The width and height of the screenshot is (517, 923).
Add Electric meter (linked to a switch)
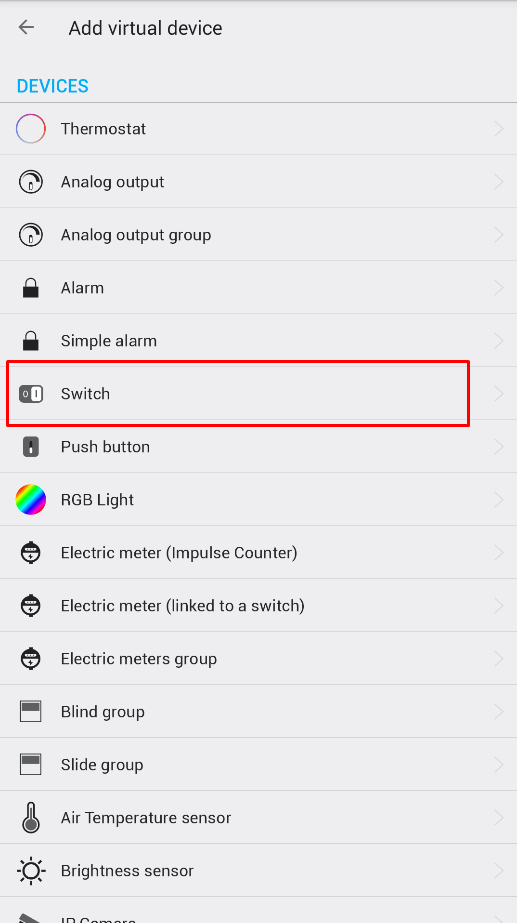(x=258, y=606)
